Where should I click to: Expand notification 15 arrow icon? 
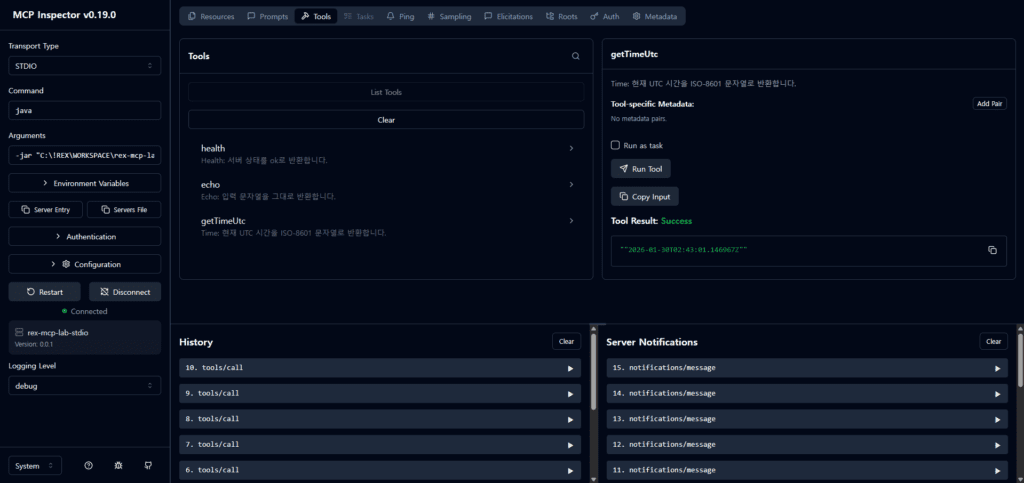pos(997,368)
